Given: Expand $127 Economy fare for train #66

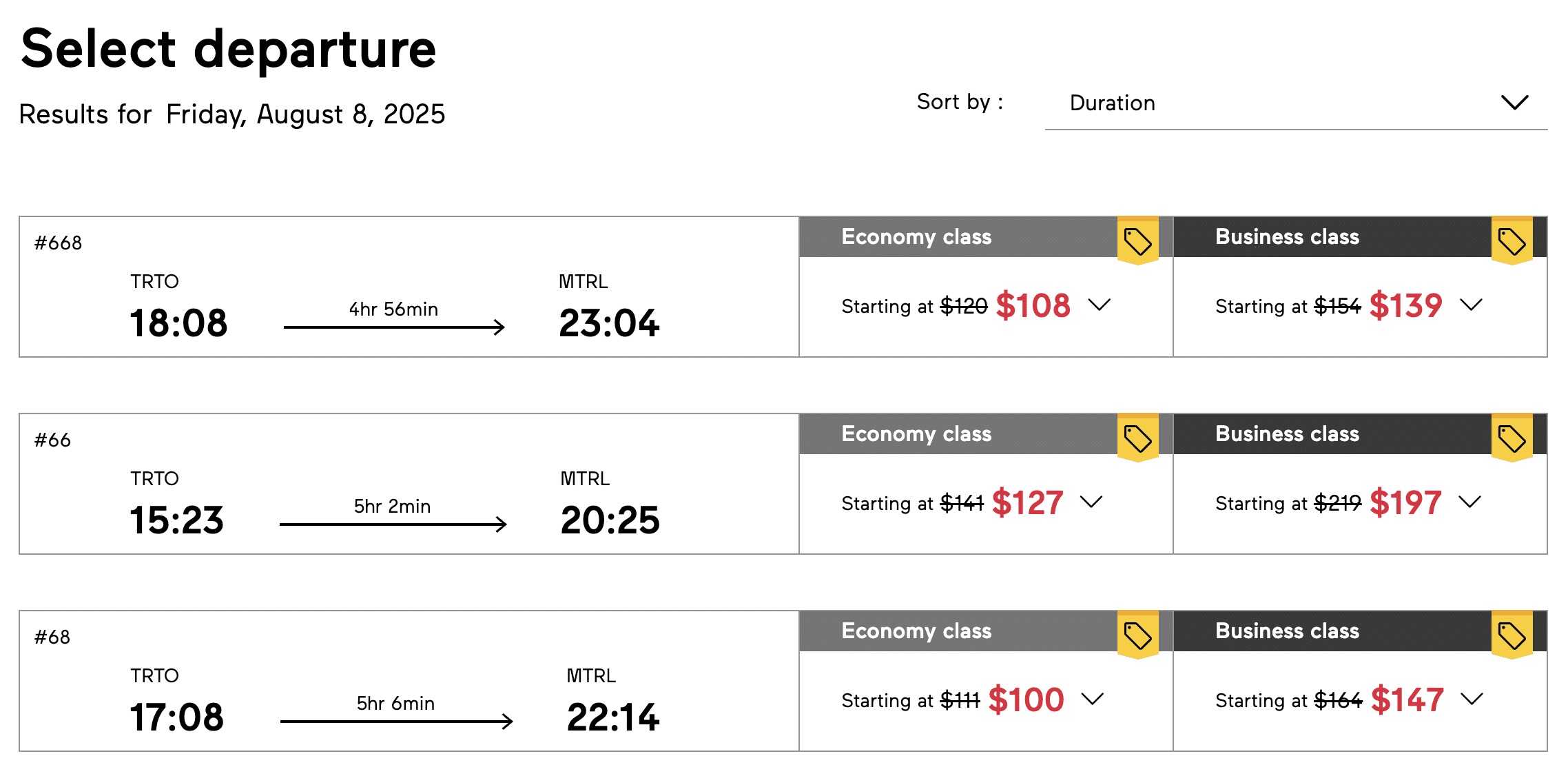Looking at the screenshot, I should [x=1091, y=502].
